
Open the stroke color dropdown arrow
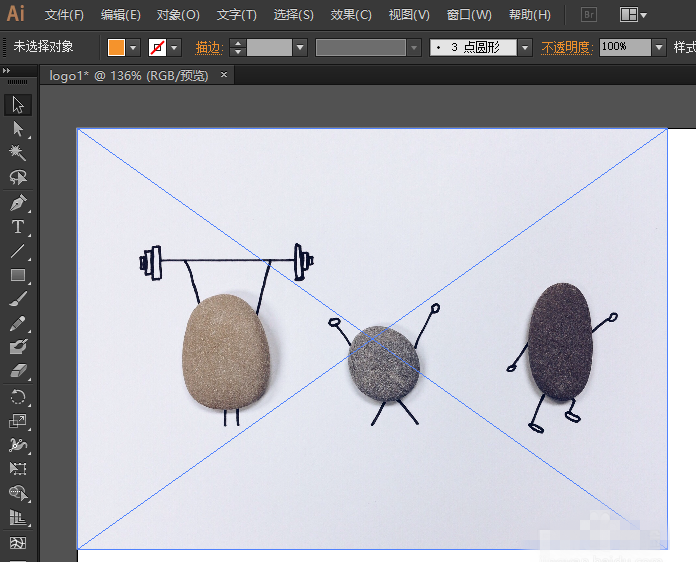tap(174, 47)
